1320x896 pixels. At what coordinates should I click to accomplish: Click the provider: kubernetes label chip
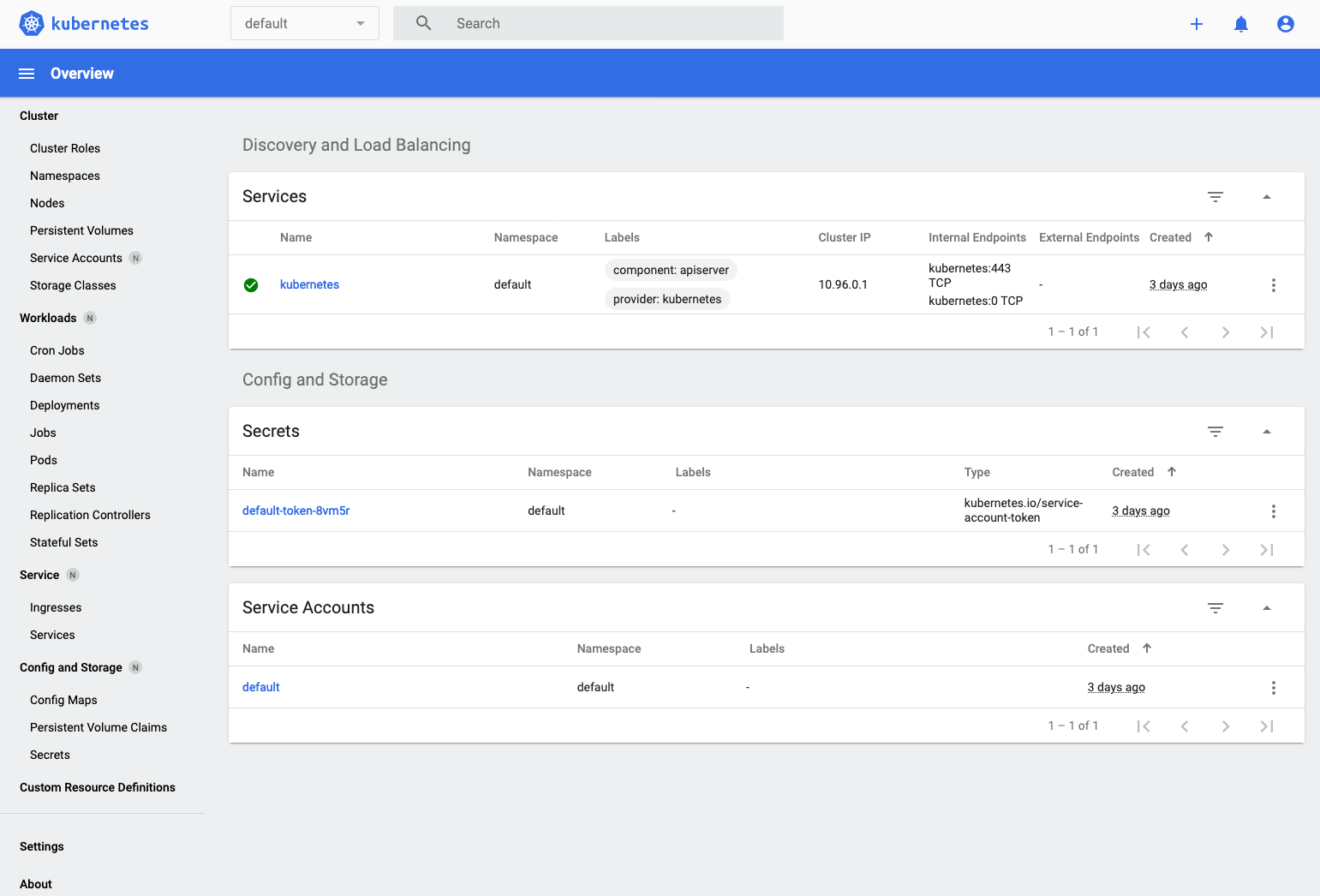pyautogui.click(x=667, y=299)
